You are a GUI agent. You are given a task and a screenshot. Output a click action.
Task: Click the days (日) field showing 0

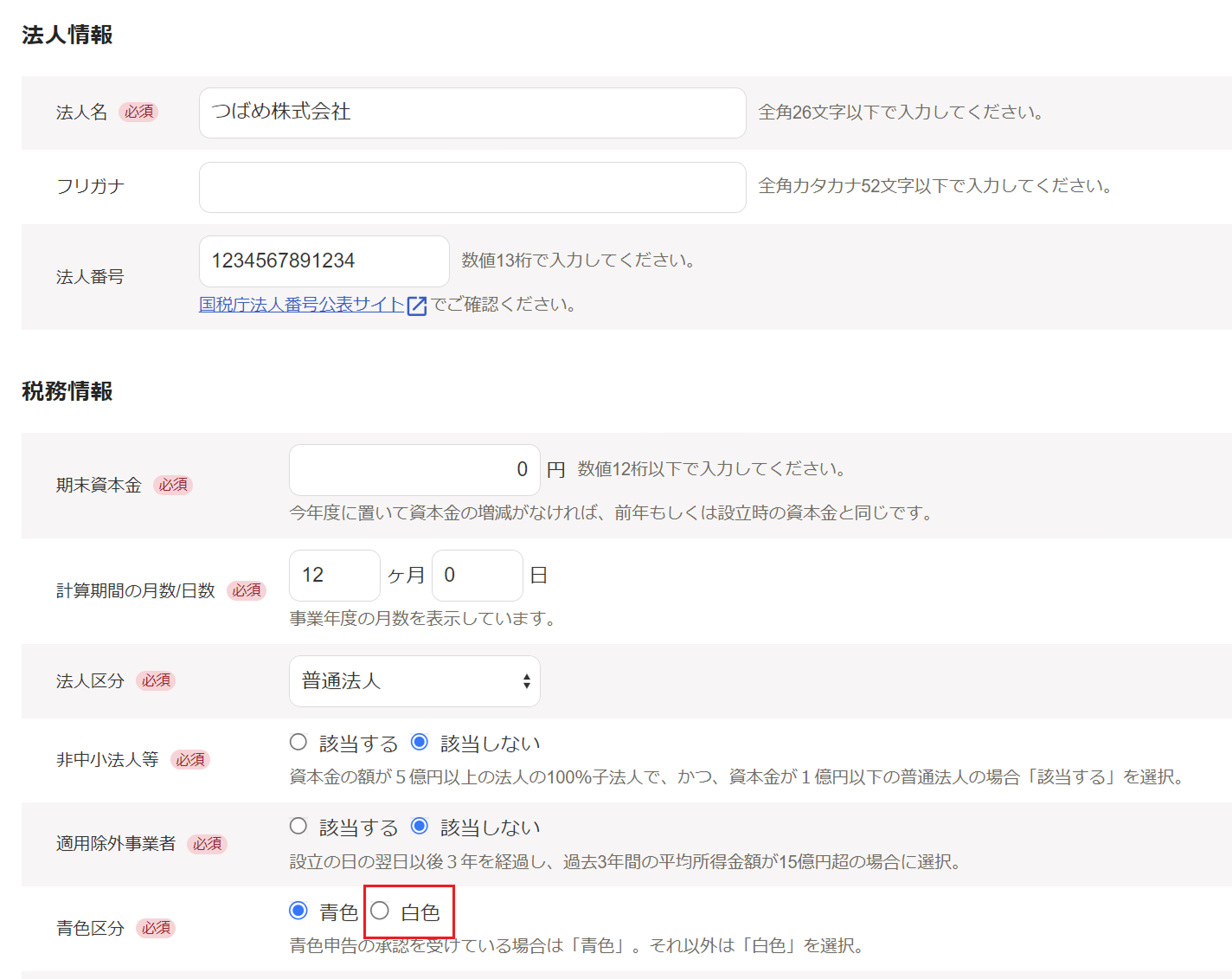pos(478,576)
